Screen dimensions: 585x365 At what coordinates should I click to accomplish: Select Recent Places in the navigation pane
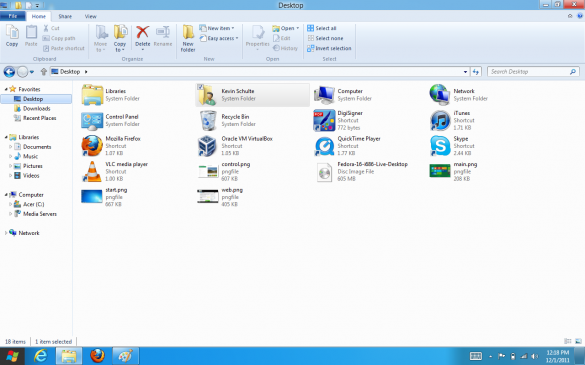click(x=40, y=118)
